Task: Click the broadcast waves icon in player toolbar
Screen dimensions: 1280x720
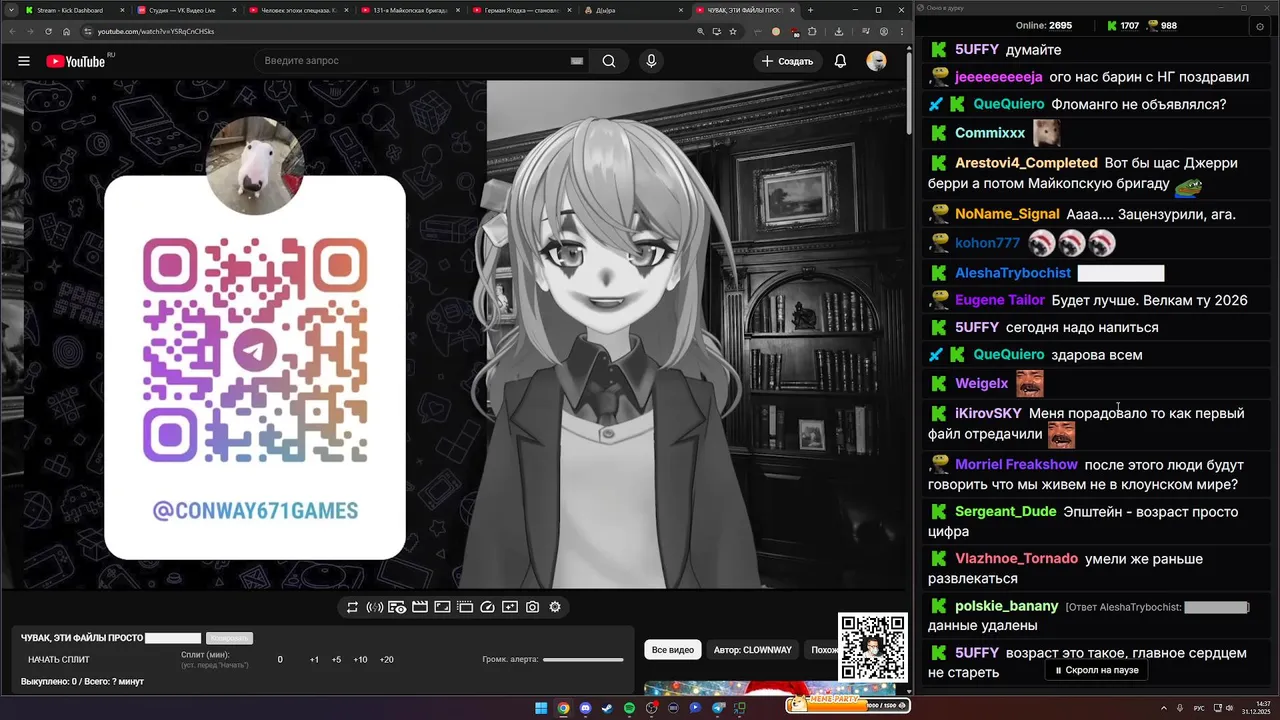Action: tap(375, 607)
